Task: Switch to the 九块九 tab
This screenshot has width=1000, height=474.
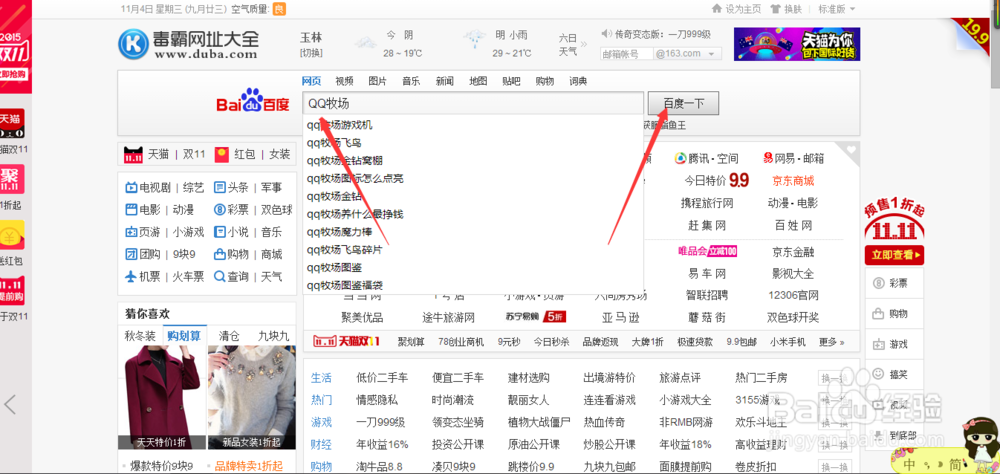Action: pos(274,336)
